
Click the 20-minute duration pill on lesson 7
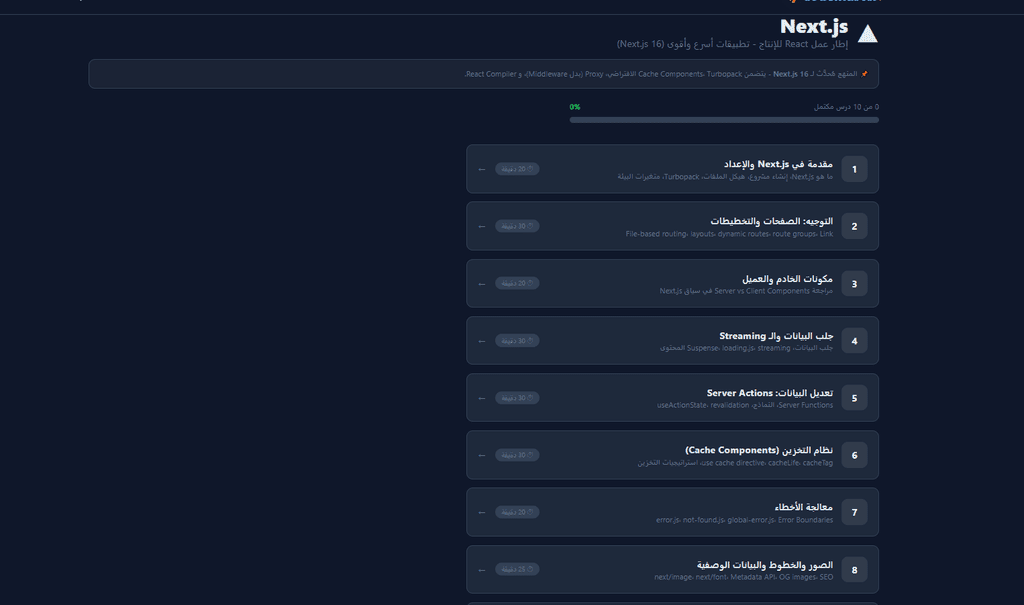pyautogui.click(x=517, y=512)
